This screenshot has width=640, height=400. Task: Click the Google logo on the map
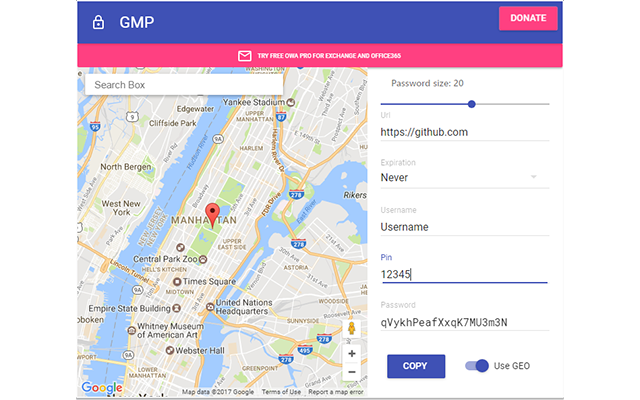(102, 388)
